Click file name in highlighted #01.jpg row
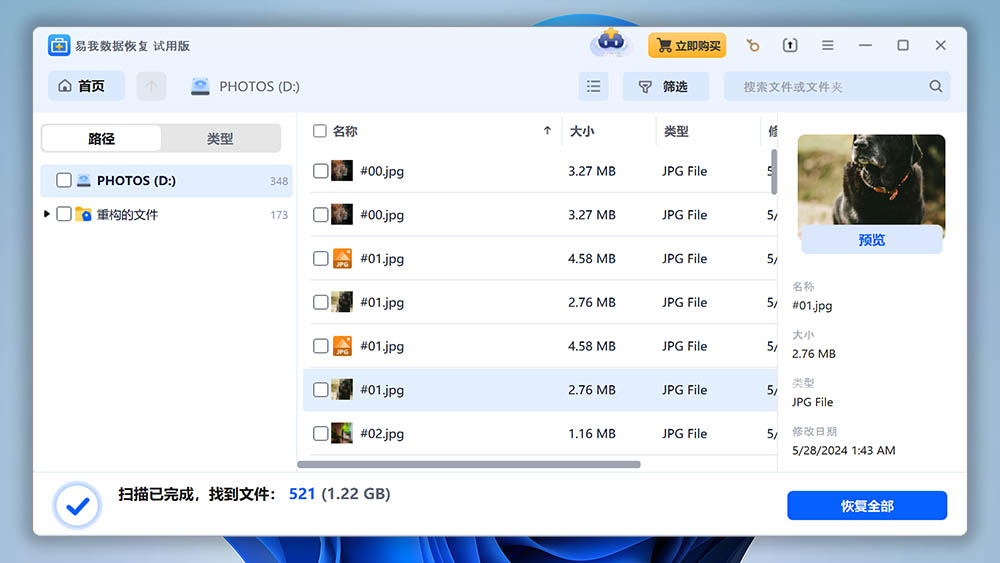1000x563 pixels. (x=382, y=390)
